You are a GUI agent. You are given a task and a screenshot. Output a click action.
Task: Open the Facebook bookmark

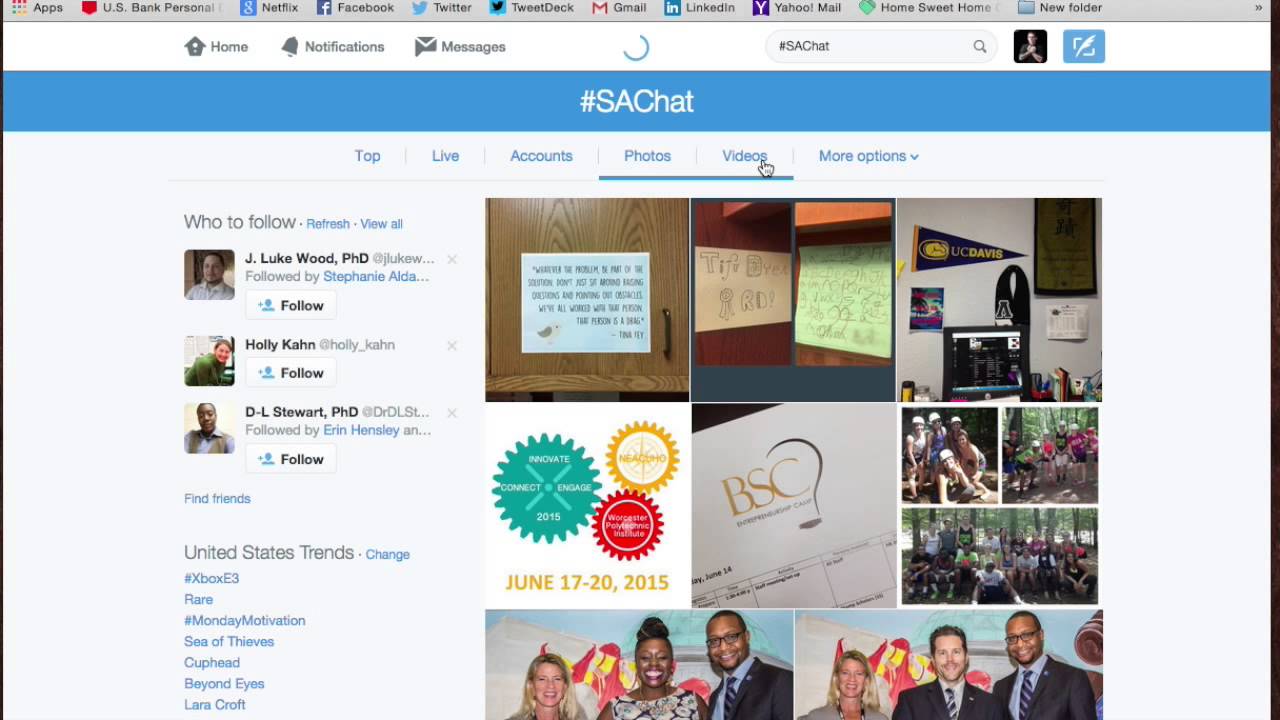[355, 7]
